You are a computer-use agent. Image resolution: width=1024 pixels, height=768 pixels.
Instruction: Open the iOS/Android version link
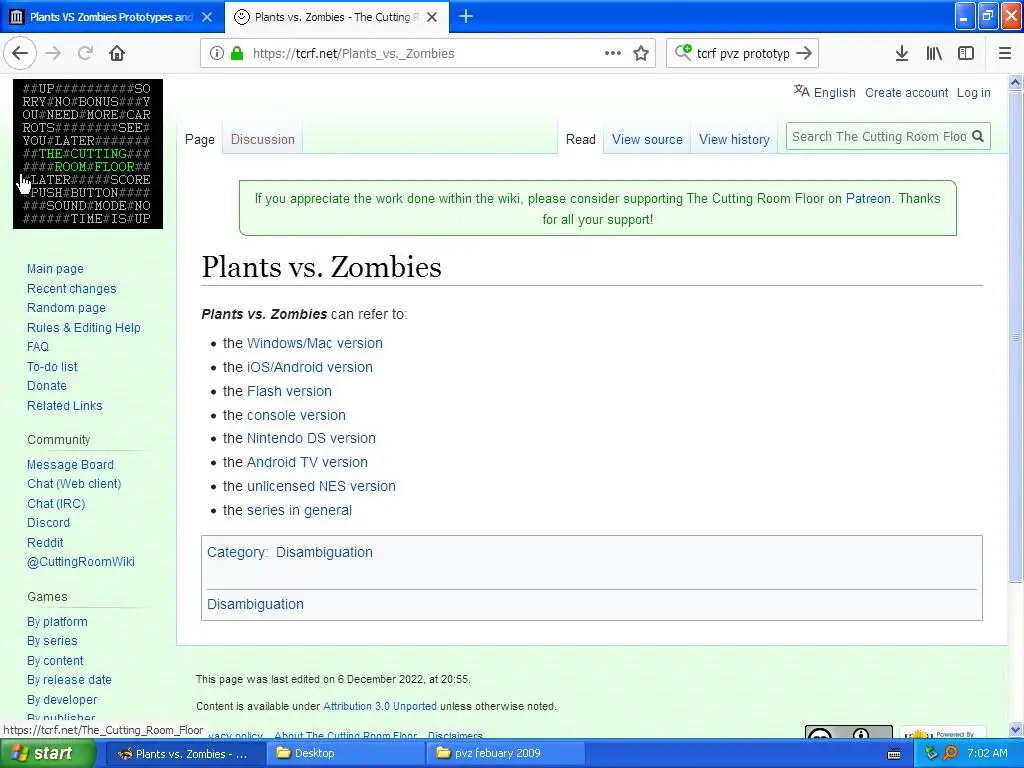[310, 367]
